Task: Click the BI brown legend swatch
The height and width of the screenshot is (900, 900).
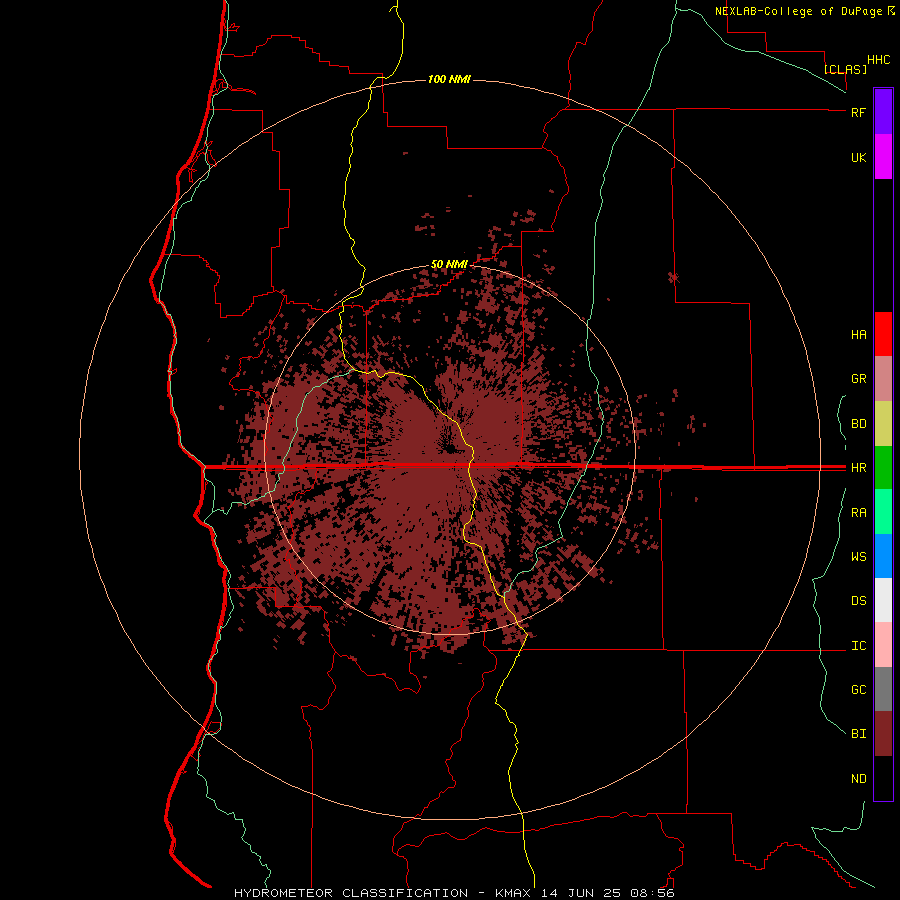Action: (x=883, y=734)
